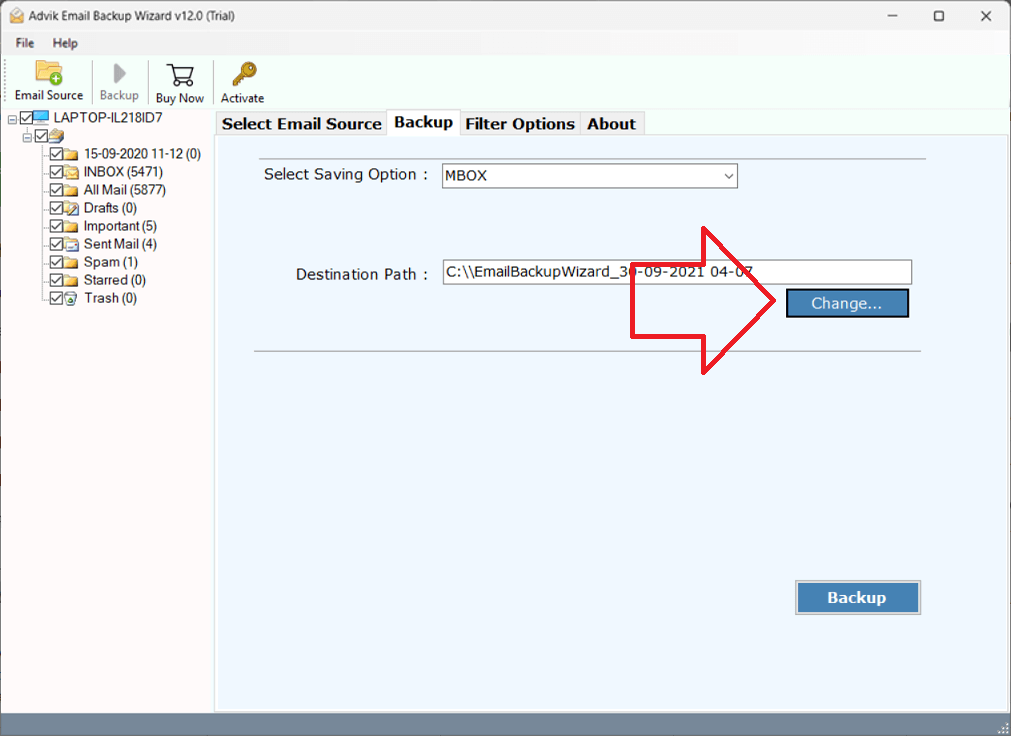Uncheck the Trash (0) checkbox
1011x736 pixels.
[56, 298]
